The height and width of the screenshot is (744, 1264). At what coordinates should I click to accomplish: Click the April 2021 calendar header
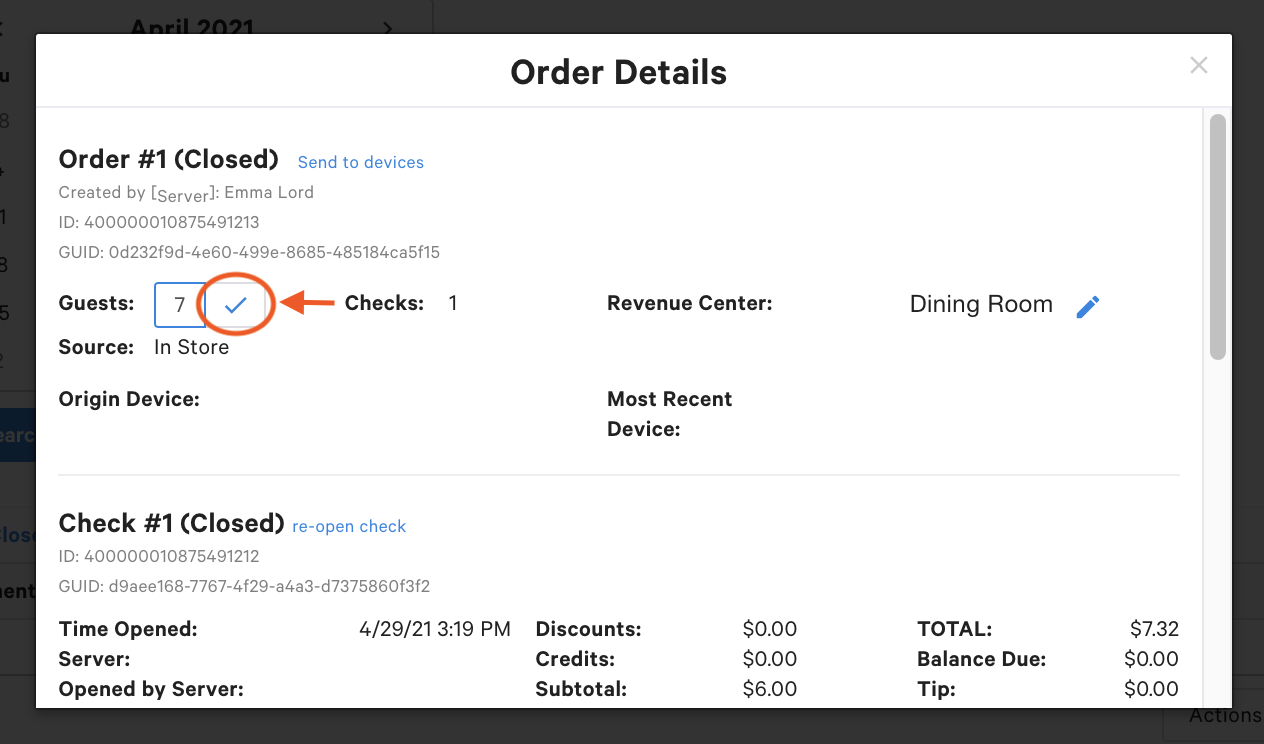pos(191,28)
